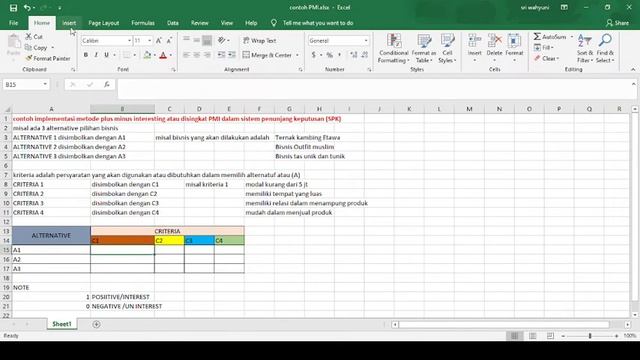This screenshot has height=360, width=640.
Task: Switch to the Data tab
Action: point(173,23)
